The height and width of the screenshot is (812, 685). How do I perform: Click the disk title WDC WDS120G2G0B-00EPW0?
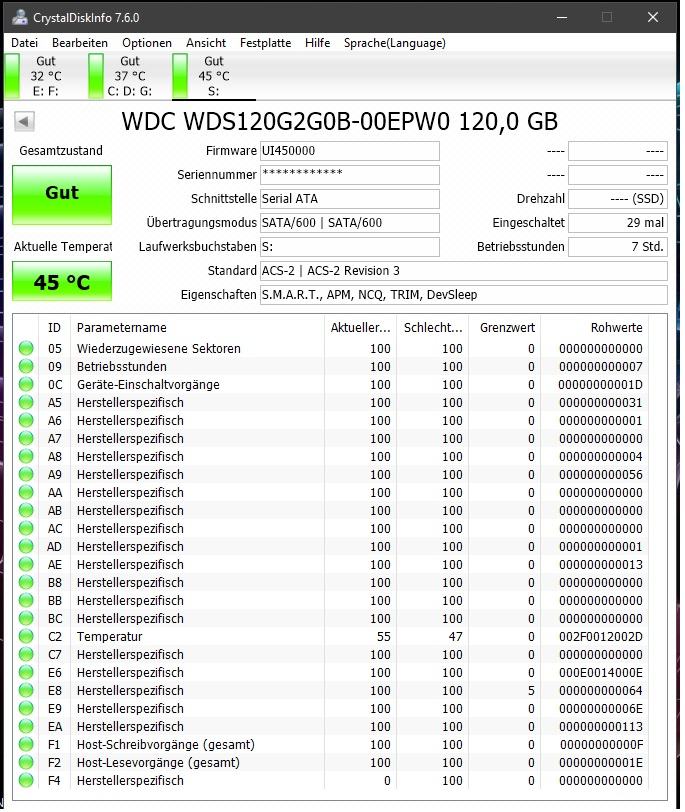pyautogui.click(x=286, y=121)
